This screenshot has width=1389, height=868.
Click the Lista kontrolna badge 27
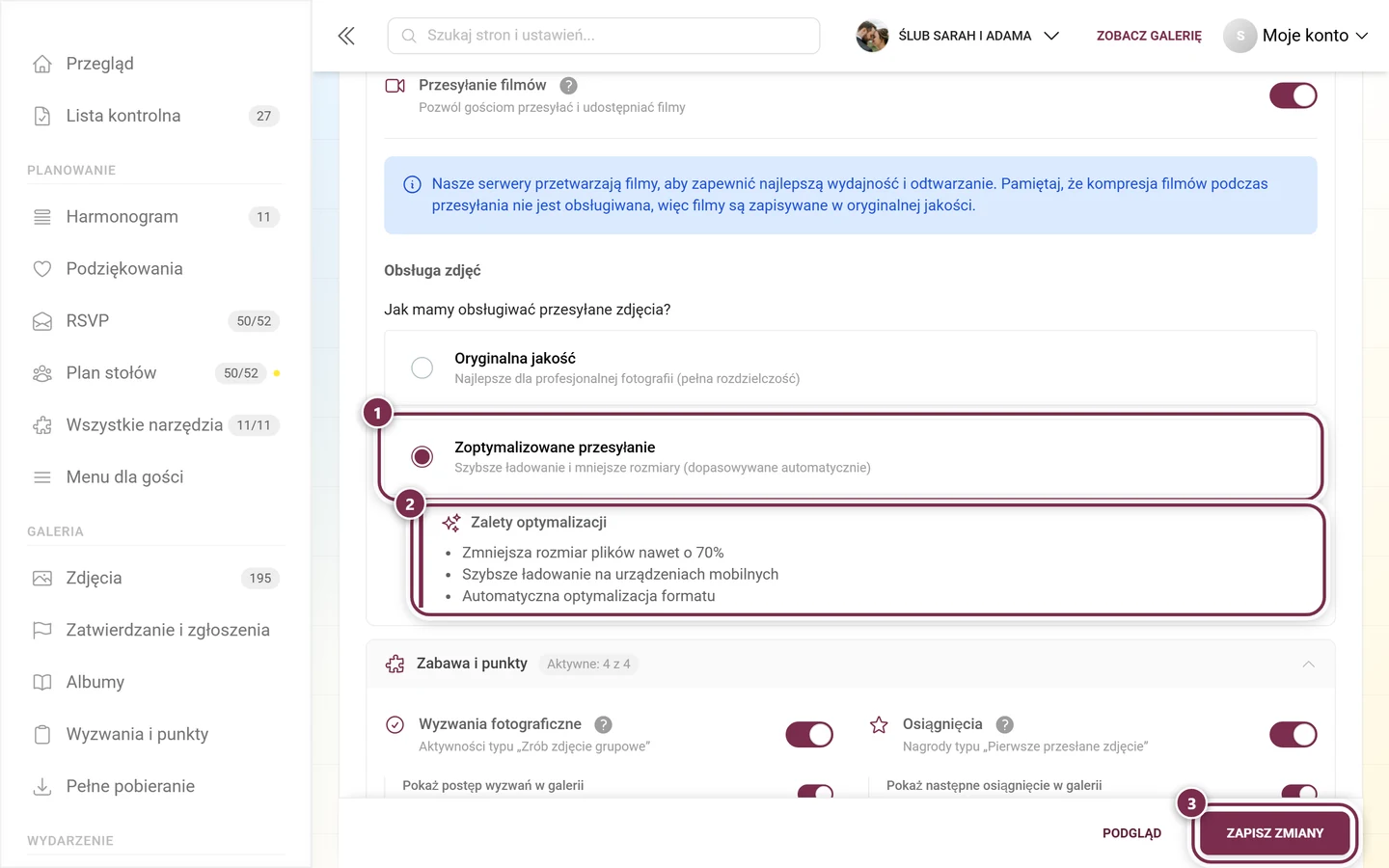[x=264, y=116]
